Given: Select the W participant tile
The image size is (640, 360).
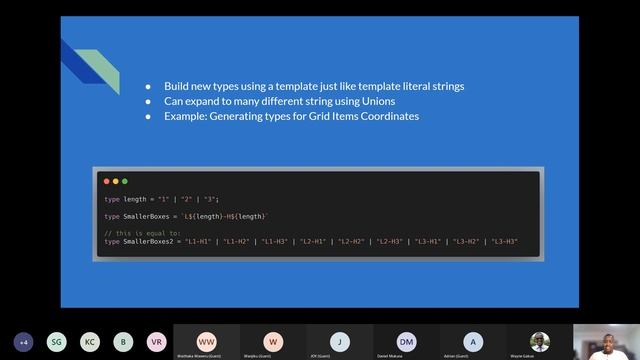Looking at the screenshot, I should pyautogui.click(x=273, y=342).
